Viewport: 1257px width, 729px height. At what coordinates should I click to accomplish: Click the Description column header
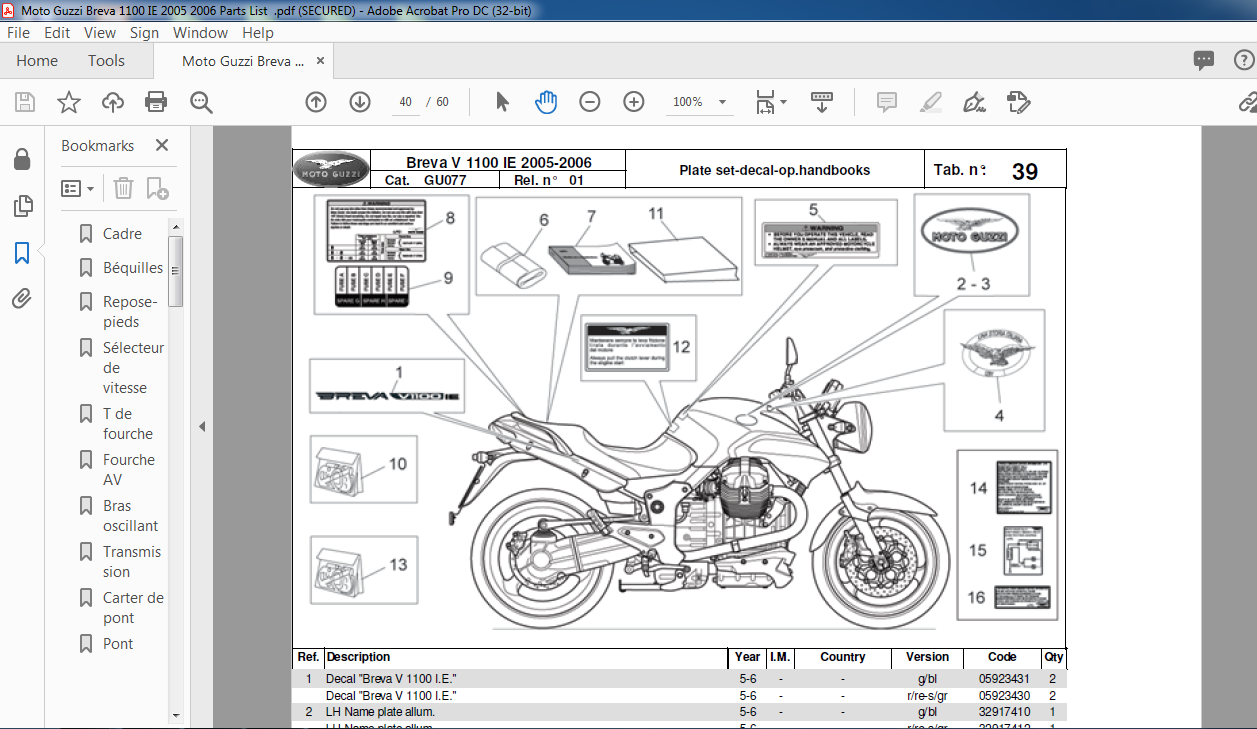click(358, 658)
